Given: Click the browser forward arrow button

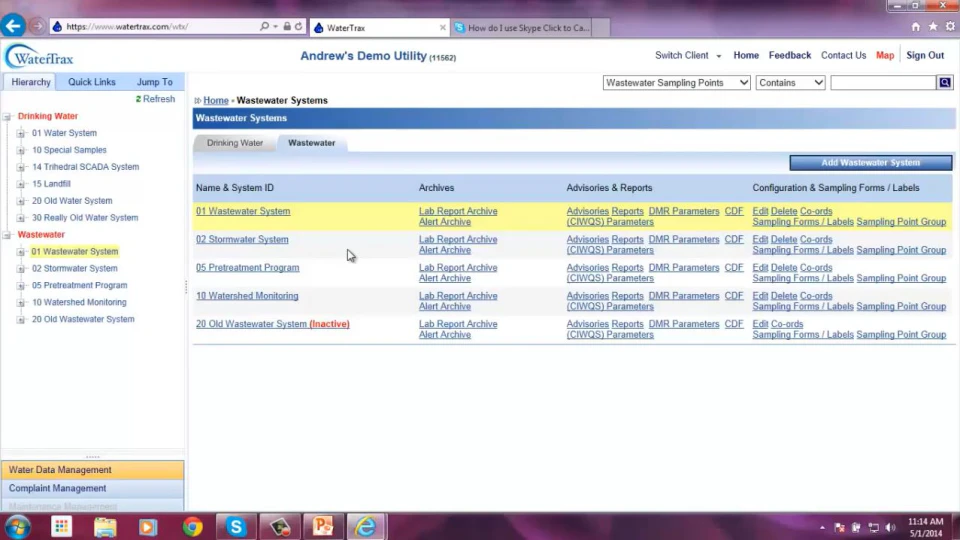Looking at the screenshot, I should 37,26.
